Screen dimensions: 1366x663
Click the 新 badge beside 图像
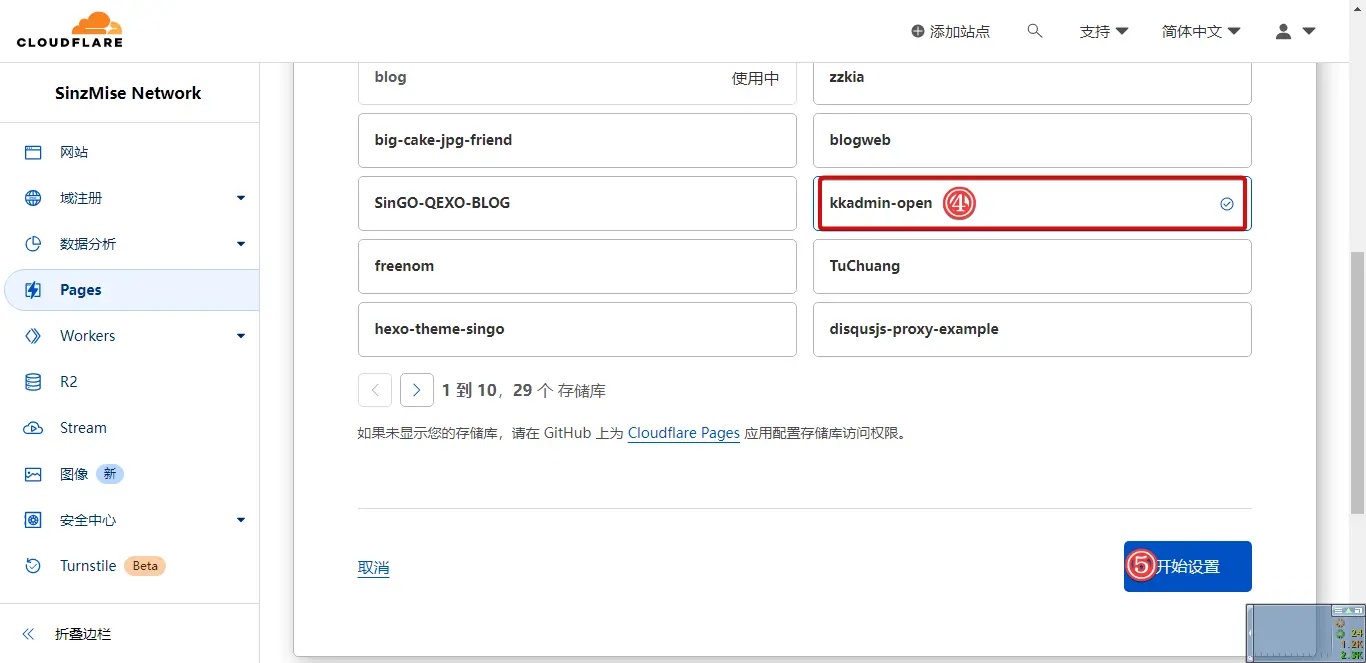point(110,474)
